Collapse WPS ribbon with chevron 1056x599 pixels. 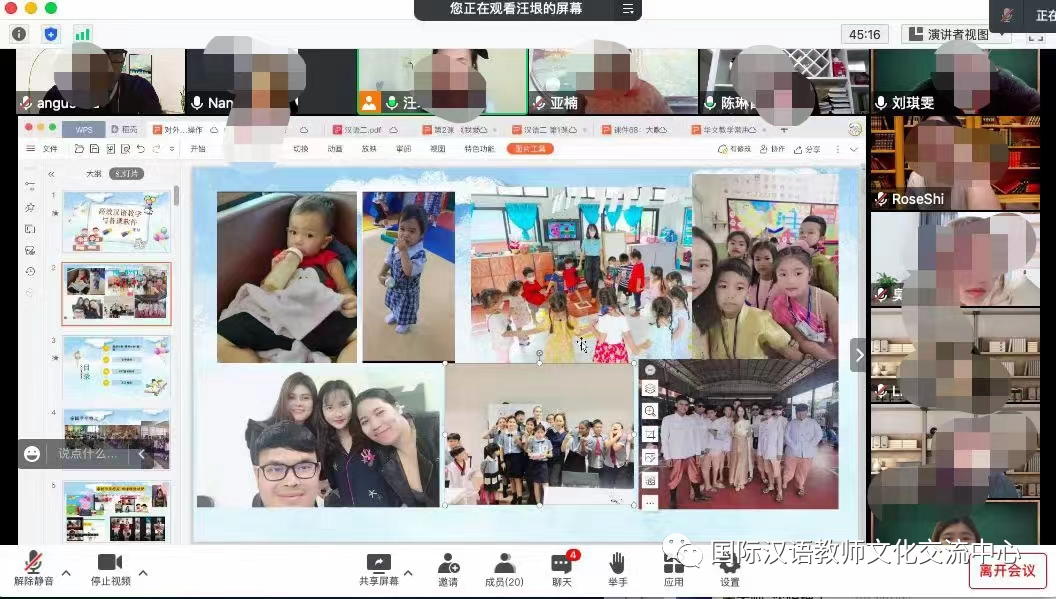tap(854, 149)
